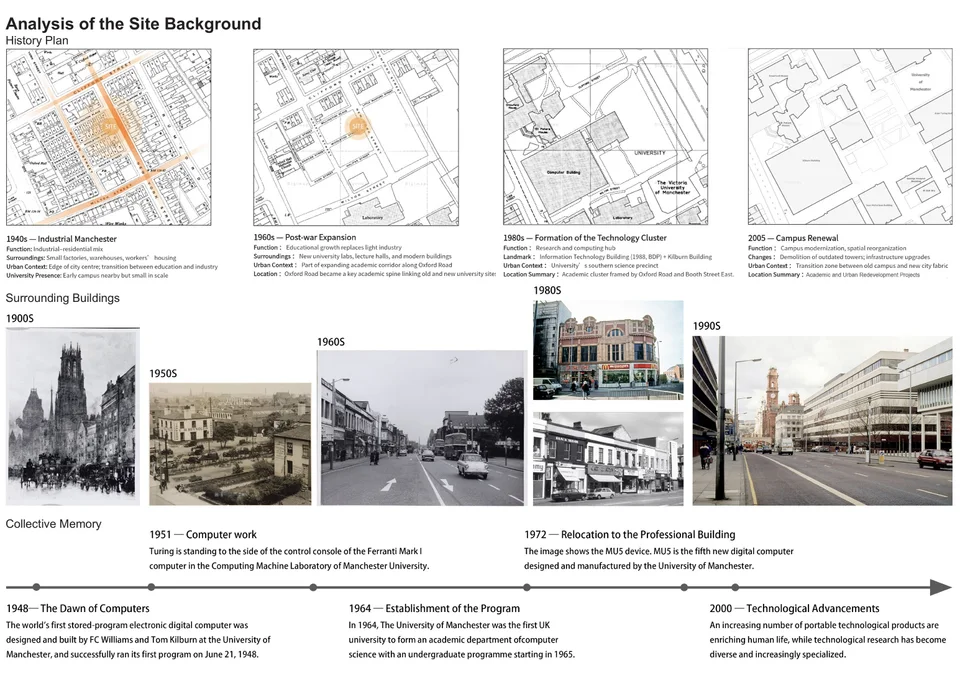The height and width of the screenshot is (679, 960).
Task: Select the 1990S clock tower street photo
Action: [x=822, y=421]
